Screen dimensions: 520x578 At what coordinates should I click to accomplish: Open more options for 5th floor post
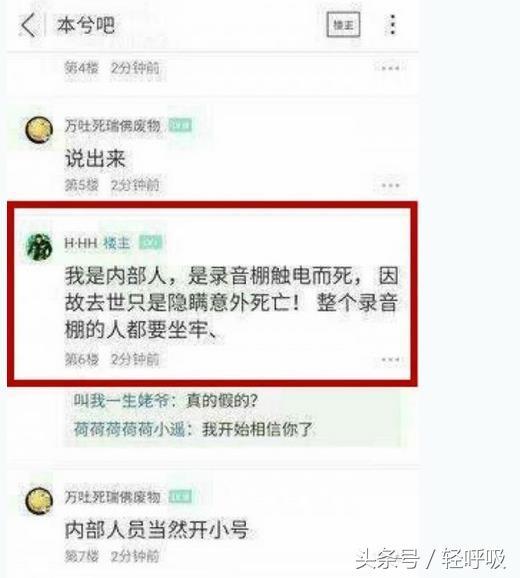(x=390, y=185)
